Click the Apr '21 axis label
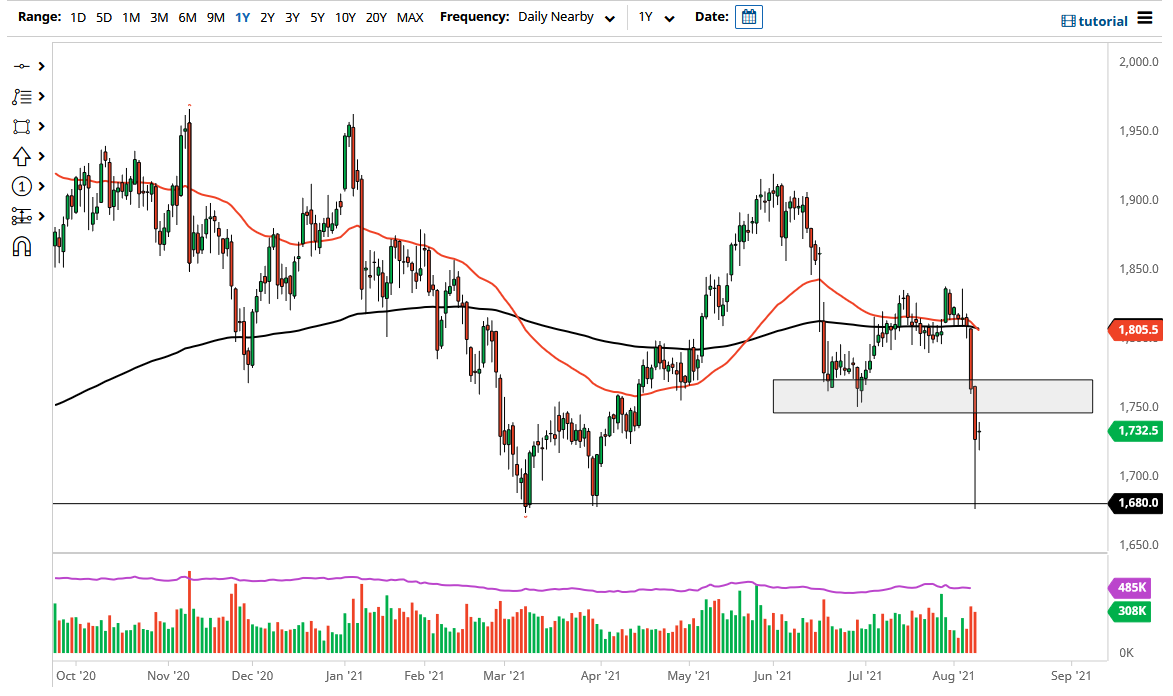Screen dimensions: 1173x696 (x=601, y=676)
